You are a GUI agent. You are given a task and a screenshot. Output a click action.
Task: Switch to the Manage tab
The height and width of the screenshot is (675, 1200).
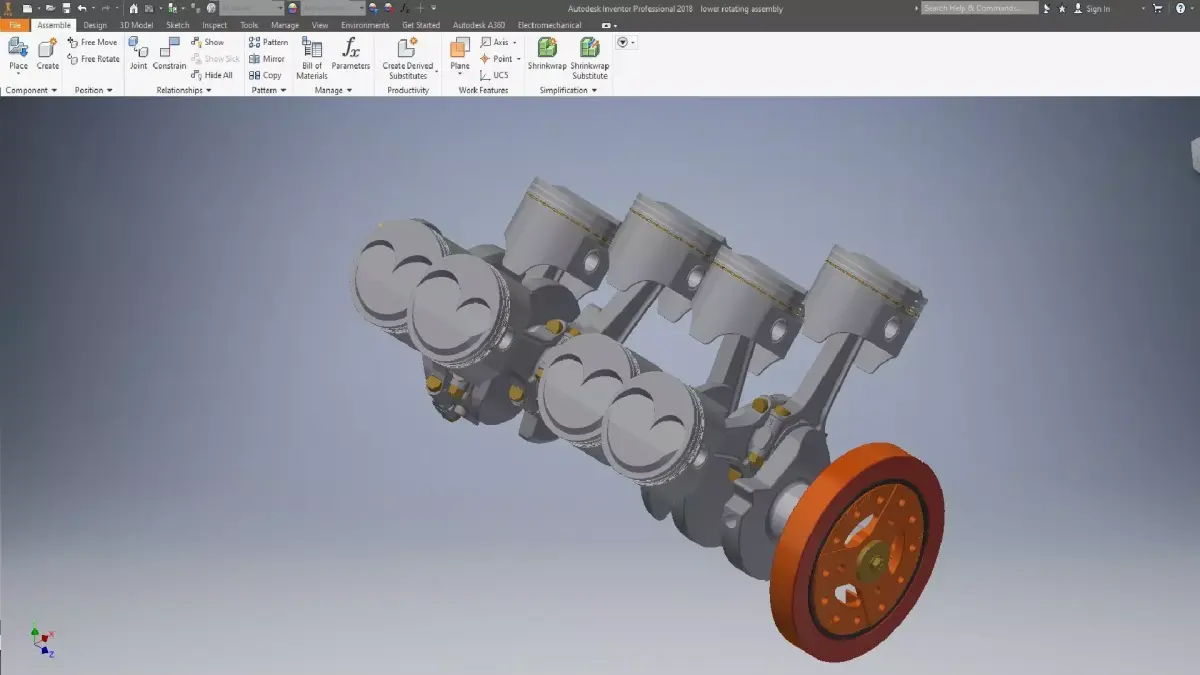[x=285, y=25]
